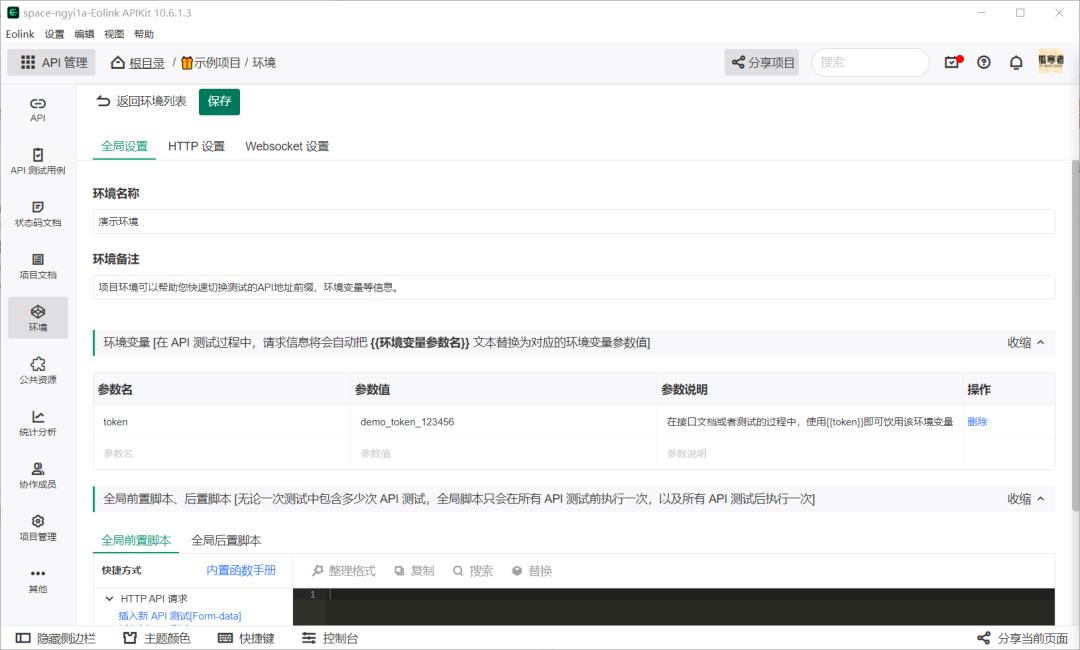The width and height of the screenshot is (1080, 650).
Task: Click the 环境名称 input field
Action: pyautogui.click(x=574, y=222)
